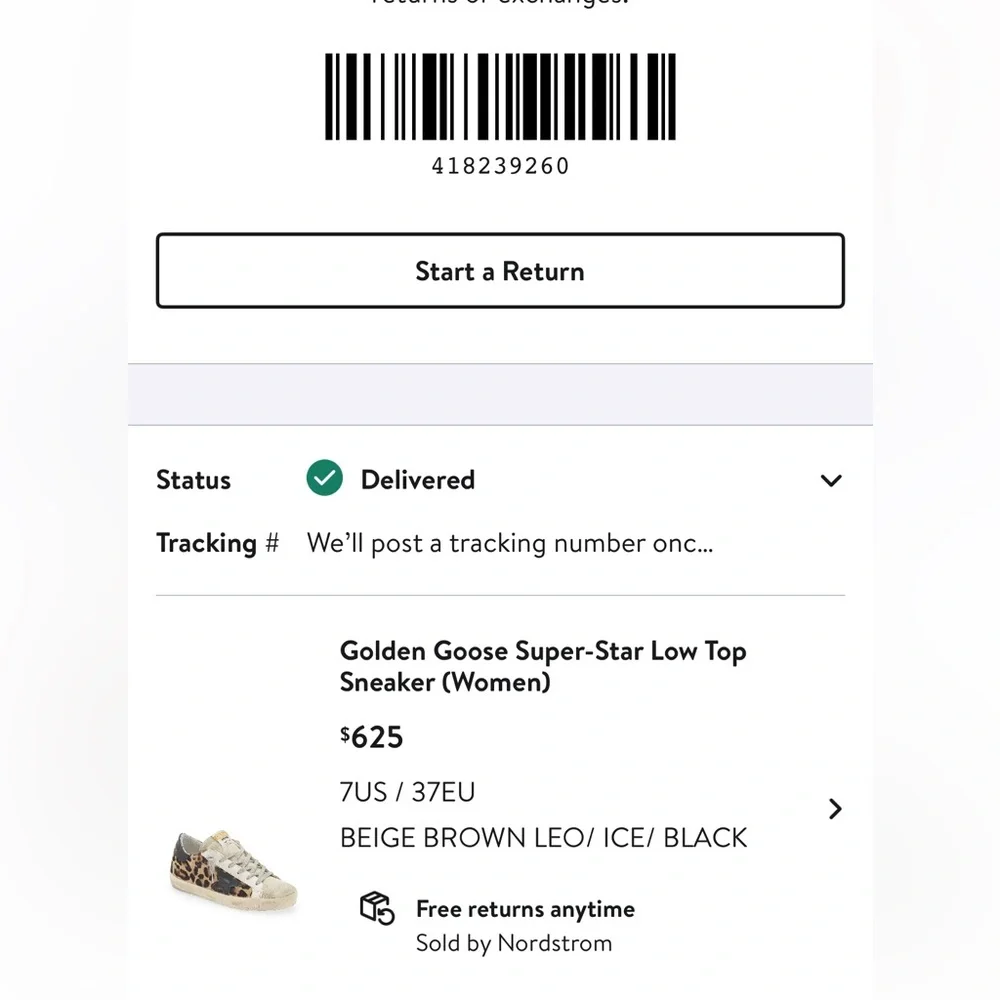The height and width of the screenshot is (1000, 1000).
Task: Click the truncated tracking number message
Action: pos(509,543)
